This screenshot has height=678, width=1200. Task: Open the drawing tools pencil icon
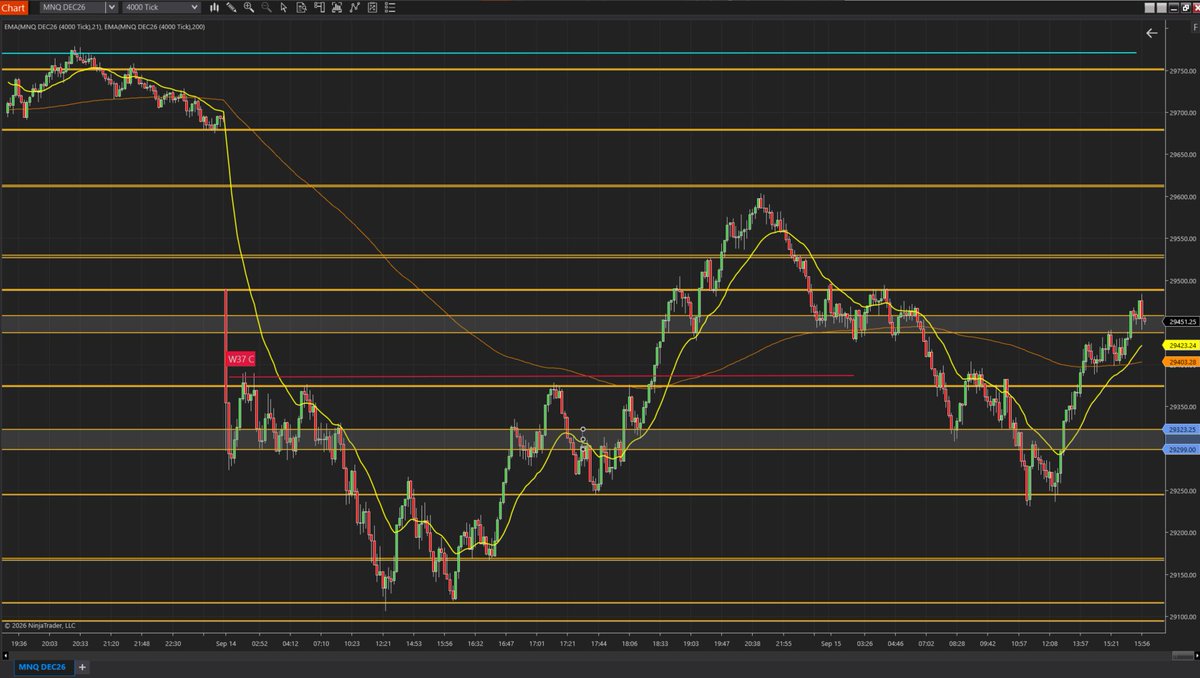point(231,7)
